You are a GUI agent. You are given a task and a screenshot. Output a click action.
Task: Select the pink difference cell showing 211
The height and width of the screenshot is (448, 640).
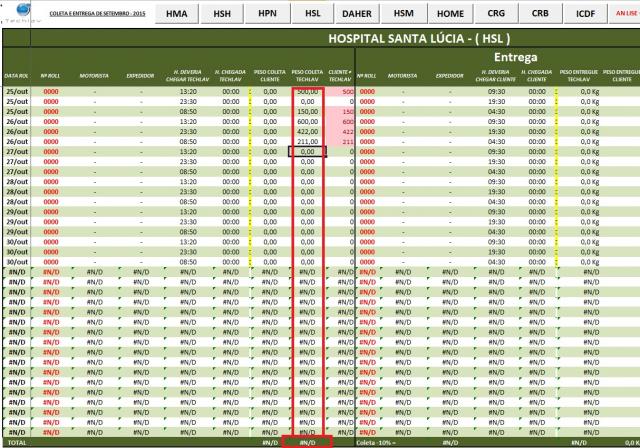pos(340,142)
